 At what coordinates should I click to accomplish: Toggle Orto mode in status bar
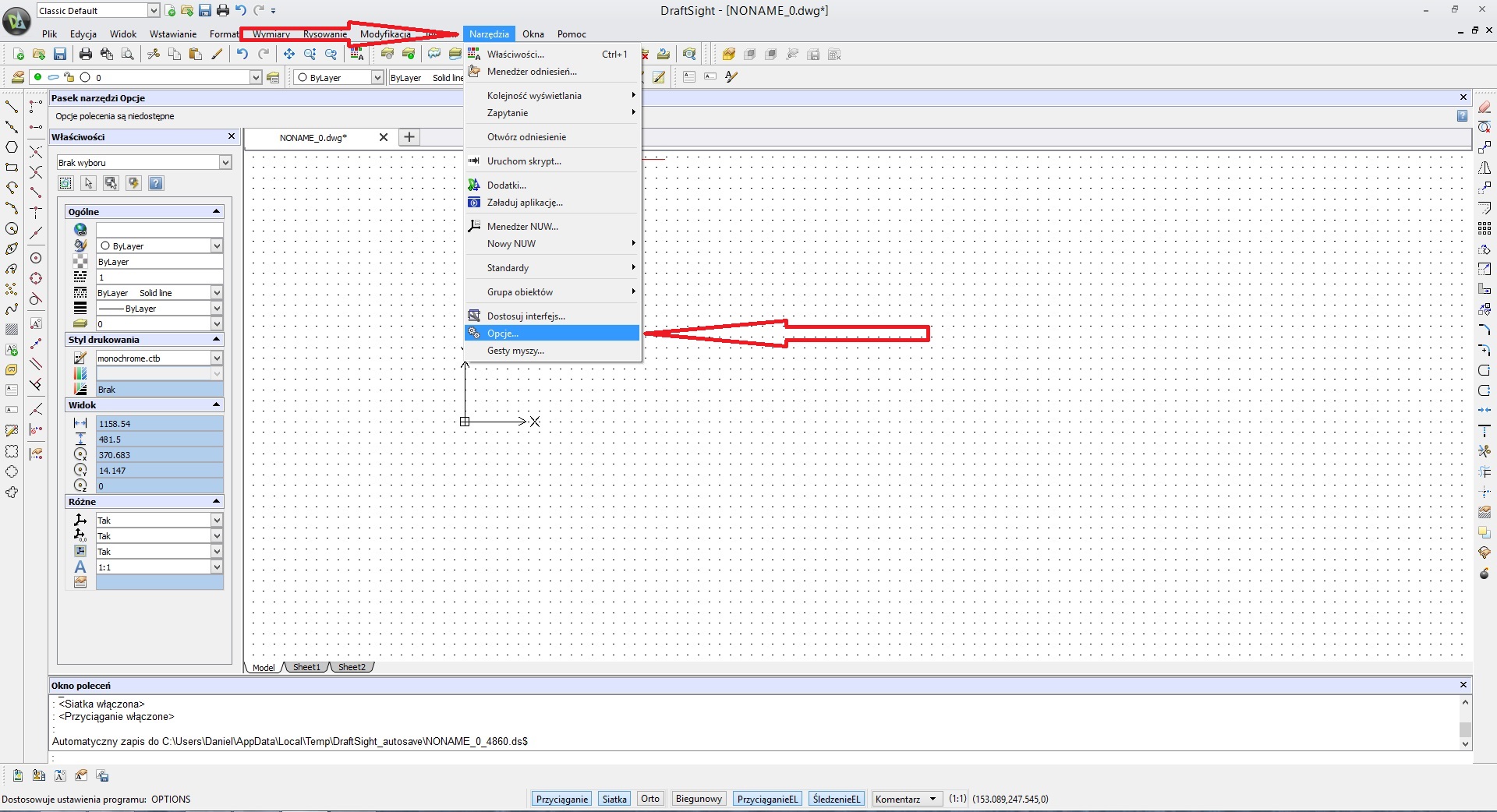[650, 799]
